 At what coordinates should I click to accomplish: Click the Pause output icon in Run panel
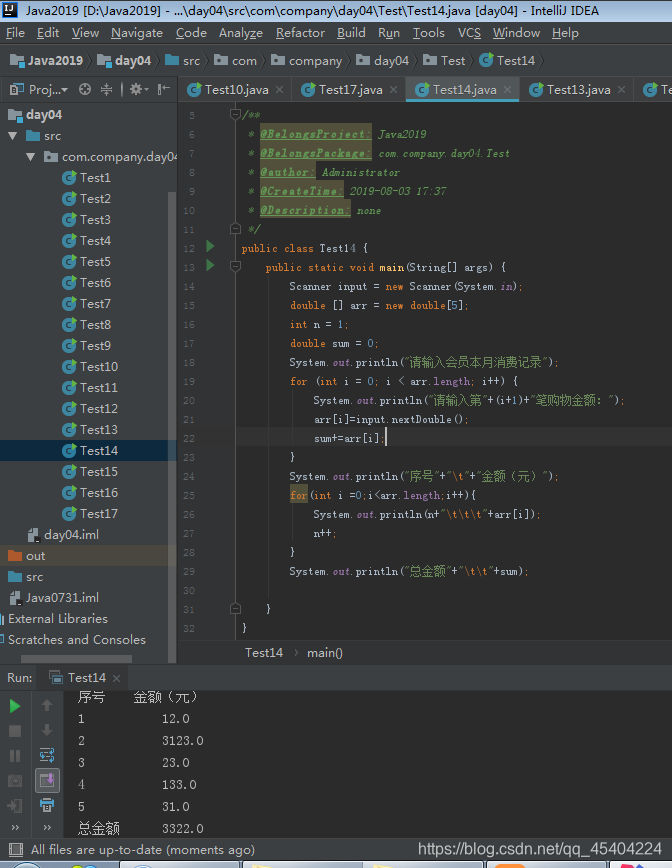[x=15, y=756]
